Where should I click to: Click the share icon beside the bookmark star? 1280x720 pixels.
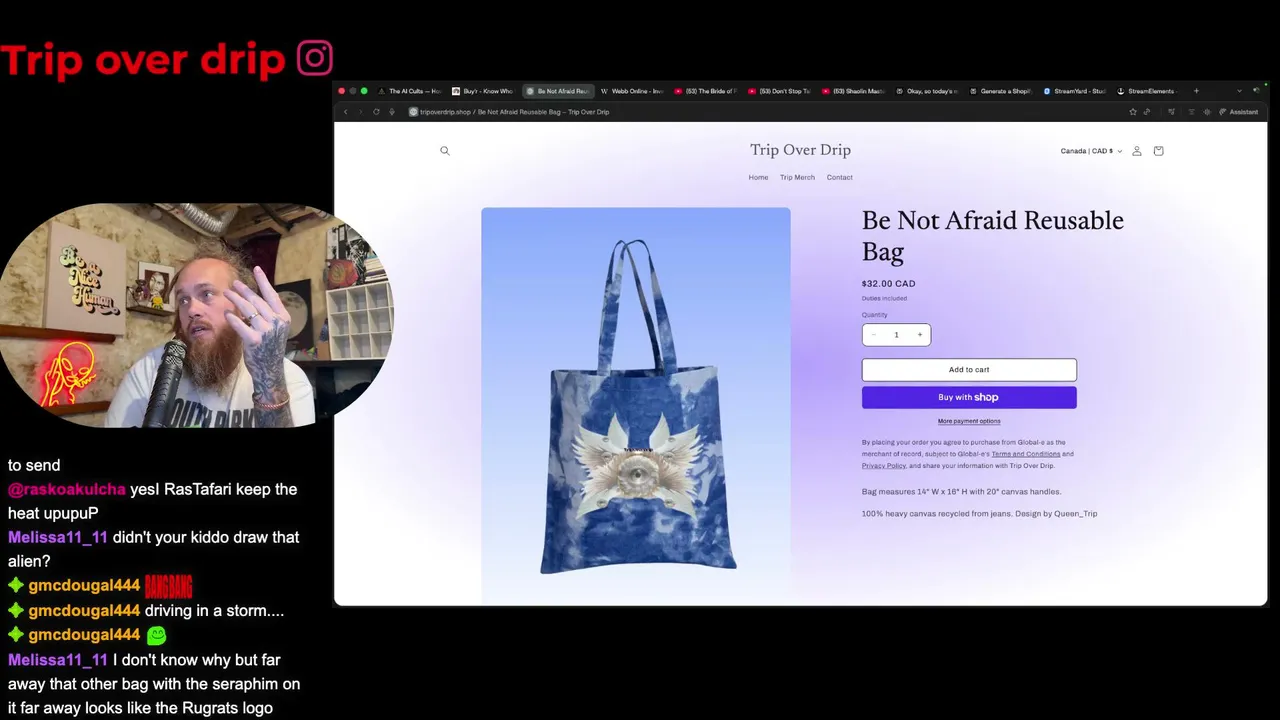point(1147,112)
